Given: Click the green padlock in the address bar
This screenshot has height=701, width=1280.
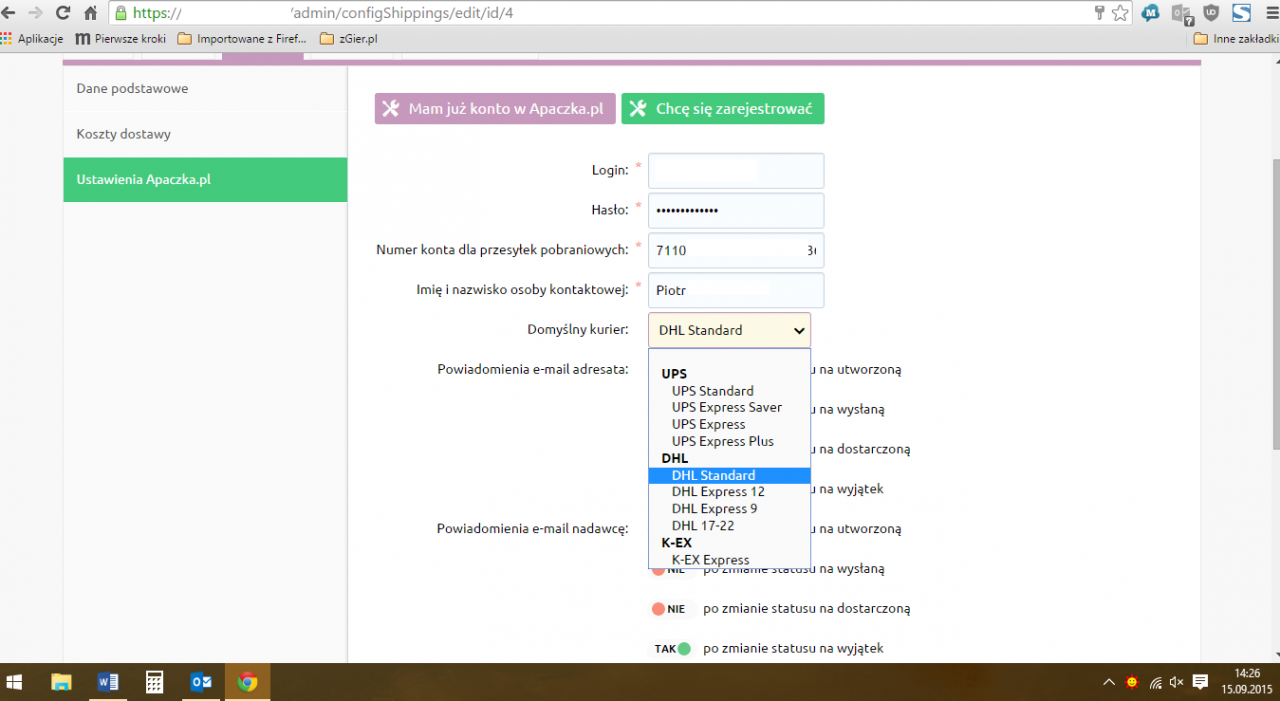Looking at the screenshot, I should click(120, 14).
